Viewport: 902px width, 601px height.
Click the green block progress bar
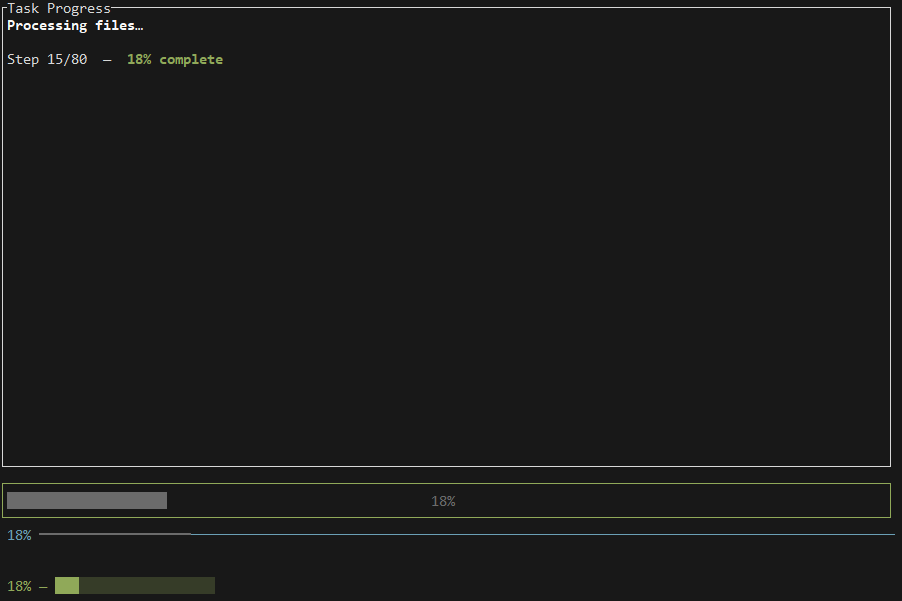coord(135,585)
